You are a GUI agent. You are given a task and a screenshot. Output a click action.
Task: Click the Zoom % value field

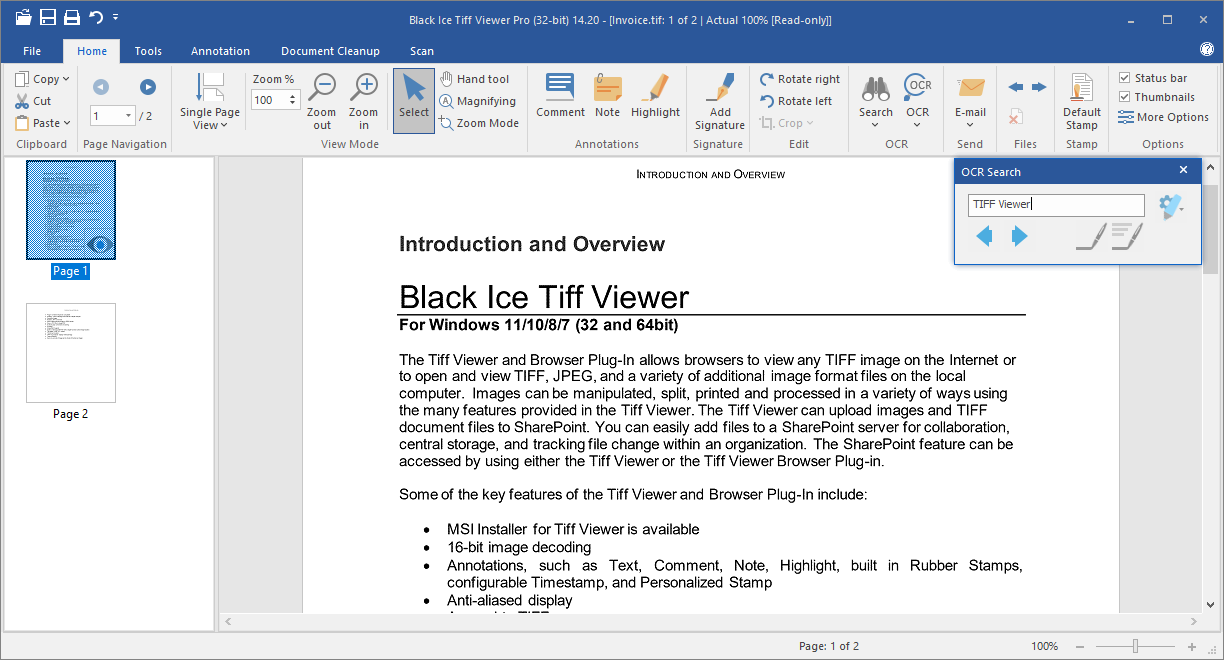[268, 100]
